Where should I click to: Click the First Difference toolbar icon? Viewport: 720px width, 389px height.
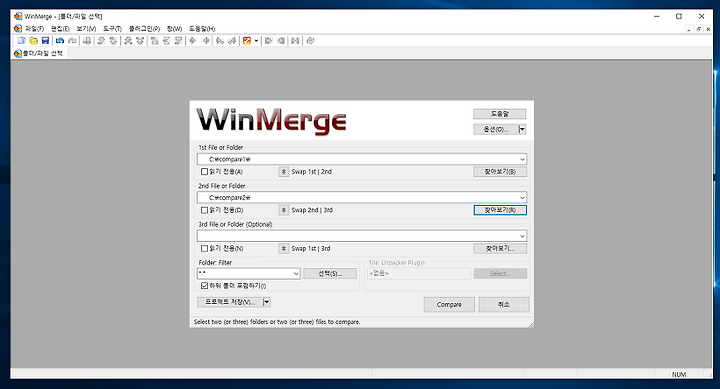pyautogui.click(x=155, y=41)
